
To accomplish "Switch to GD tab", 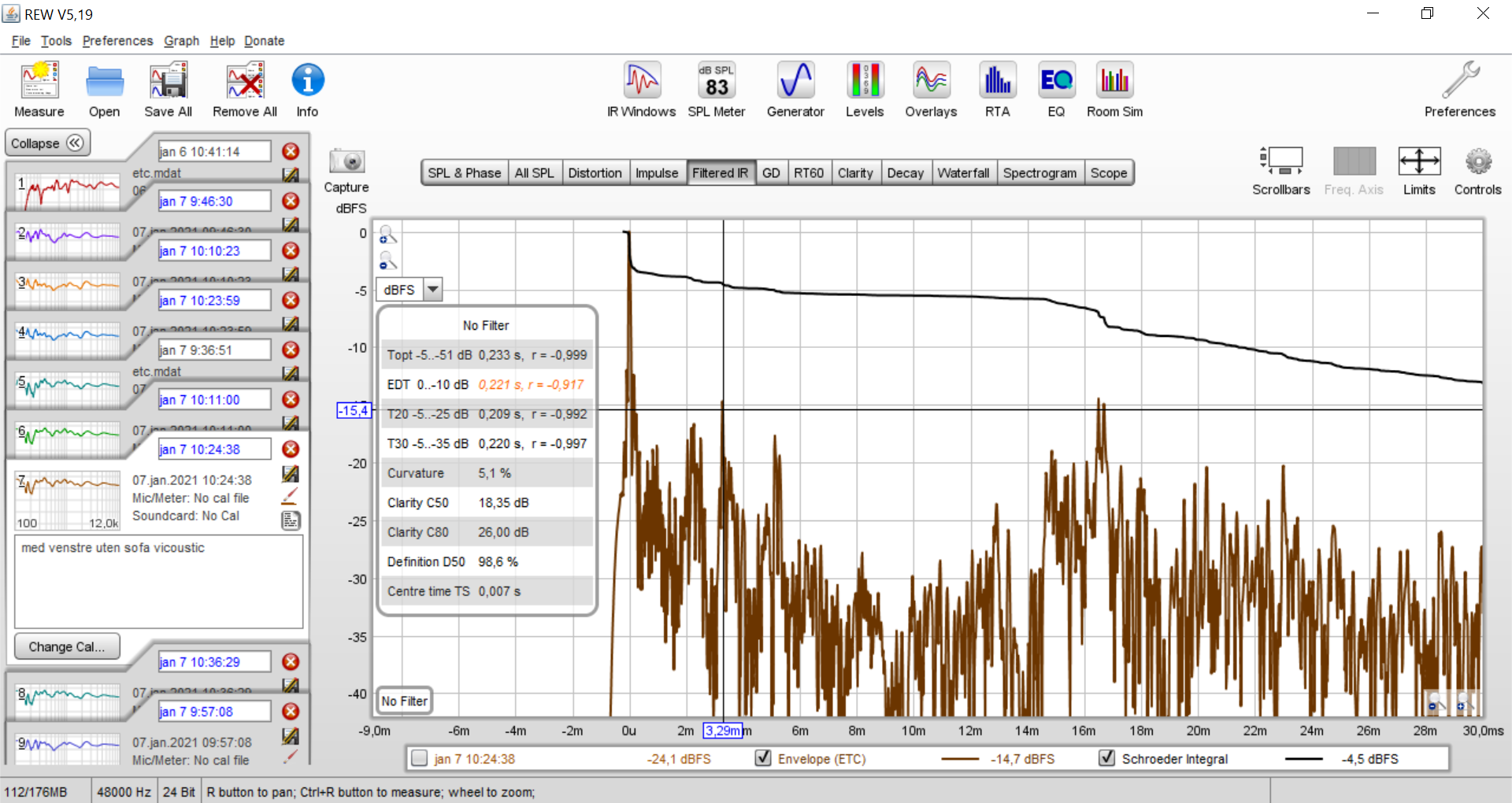I will pos(772,173).
